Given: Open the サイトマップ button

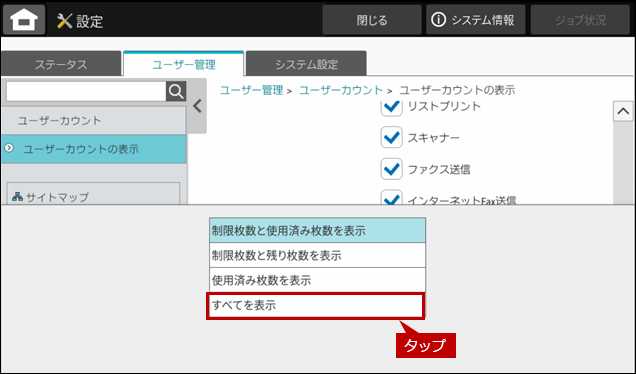Looking at the screenshot, I should (93, 194).
